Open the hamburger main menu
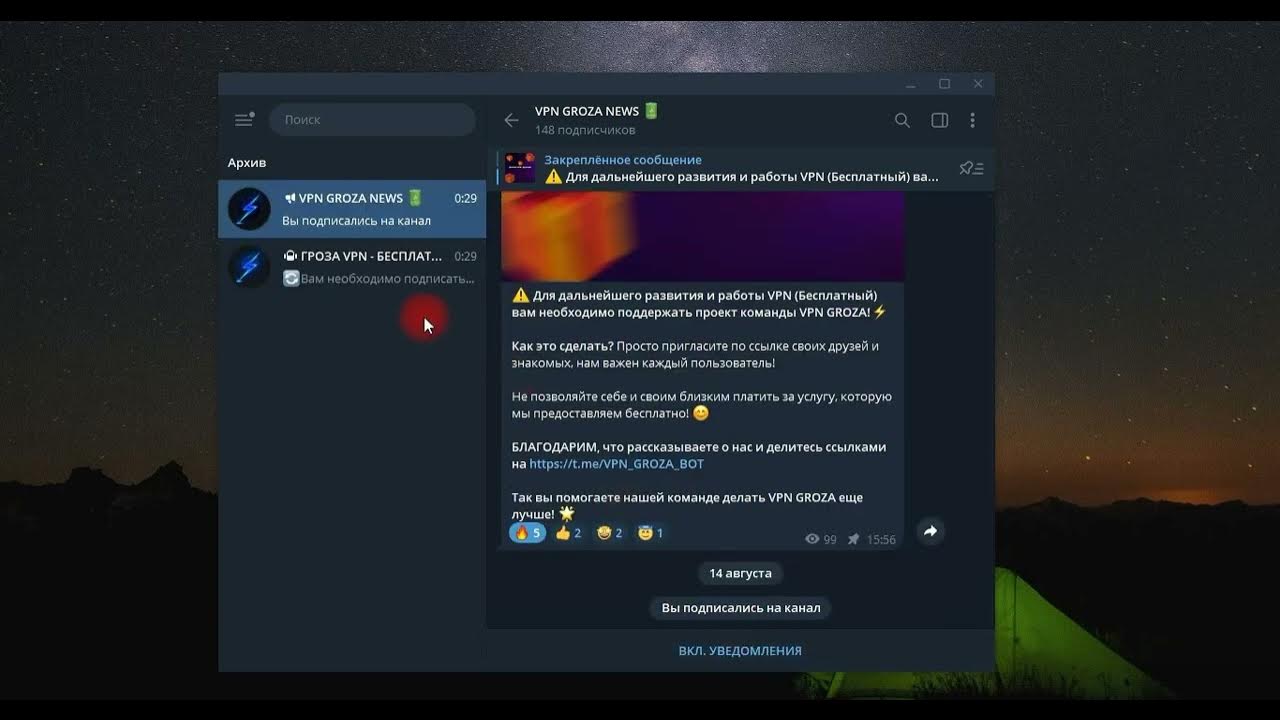The height and width of the screenshot is (720, 1280). coord(244,120)
